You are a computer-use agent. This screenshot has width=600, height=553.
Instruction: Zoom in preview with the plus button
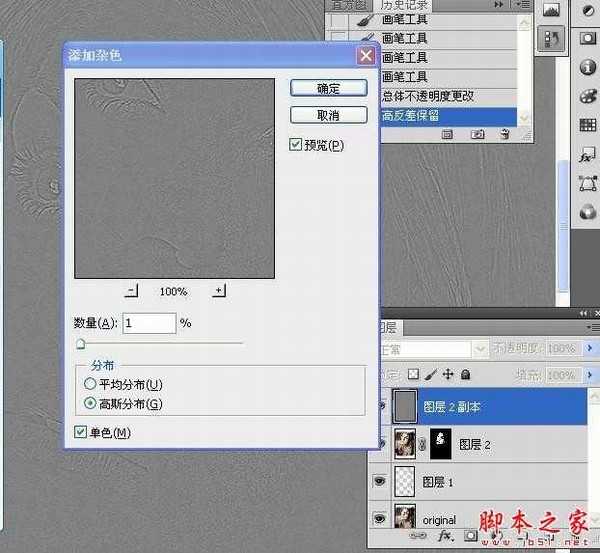[x=219, y=291]
